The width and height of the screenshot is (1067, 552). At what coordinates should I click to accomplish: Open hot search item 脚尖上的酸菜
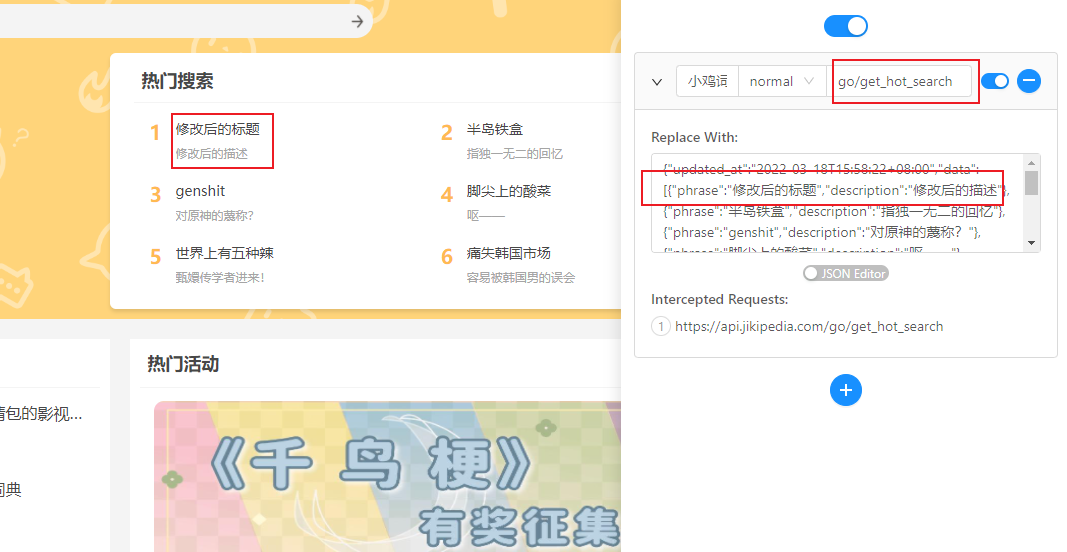(508, 191)
